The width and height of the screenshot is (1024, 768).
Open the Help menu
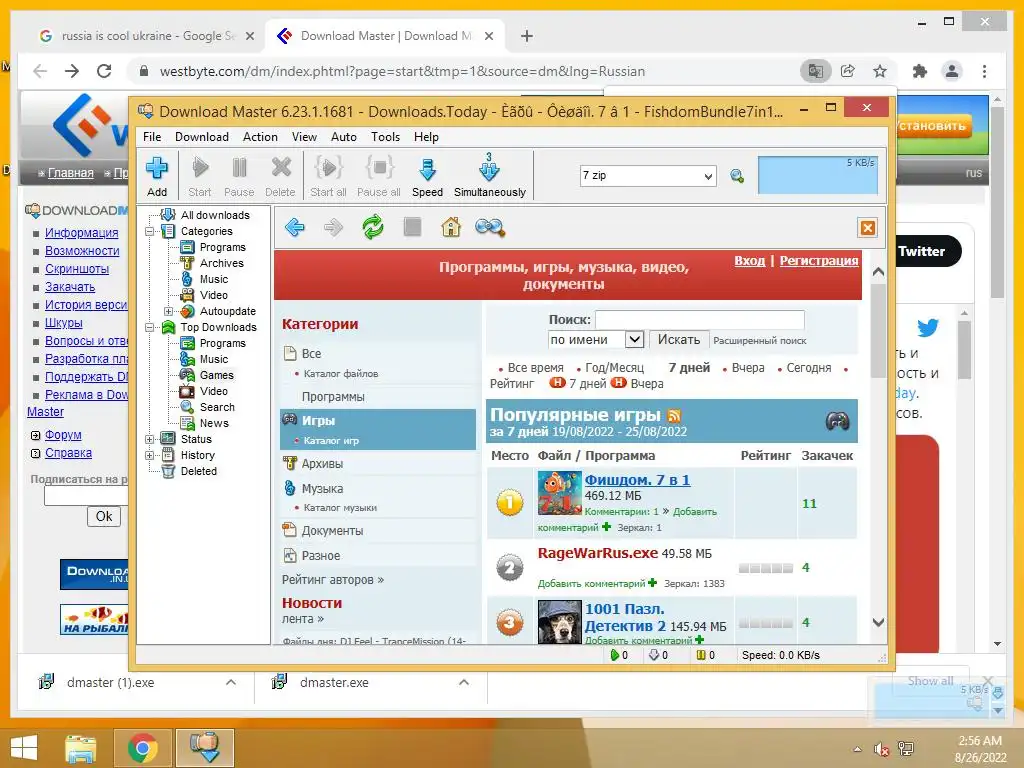(x=426, y=137)
